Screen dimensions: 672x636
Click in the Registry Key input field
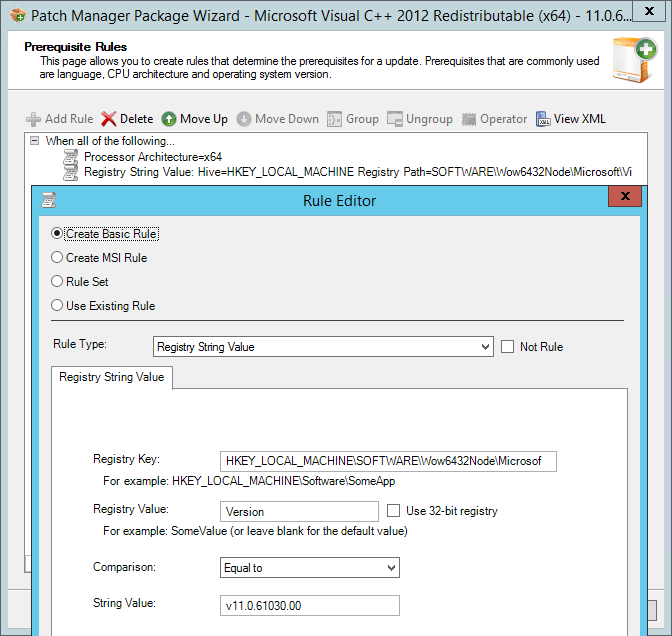tap(388, 461)
